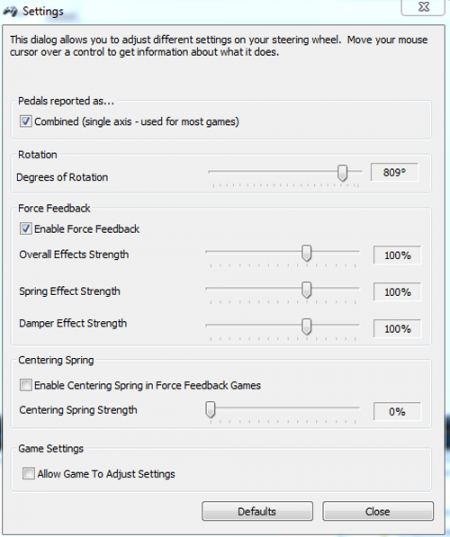Viewport: 450px width, 537px height.
Task: Click the Degrees of Rotation slider thumb
Action: tap(342, 173)
